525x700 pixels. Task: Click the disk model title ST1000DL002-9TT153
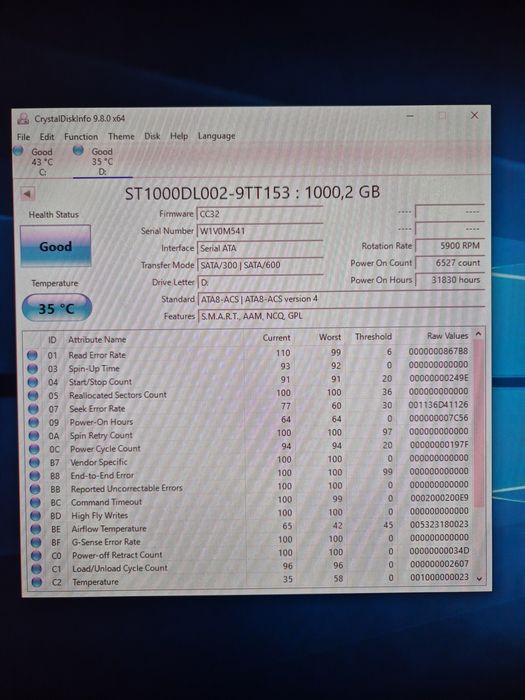coord(208,193)
